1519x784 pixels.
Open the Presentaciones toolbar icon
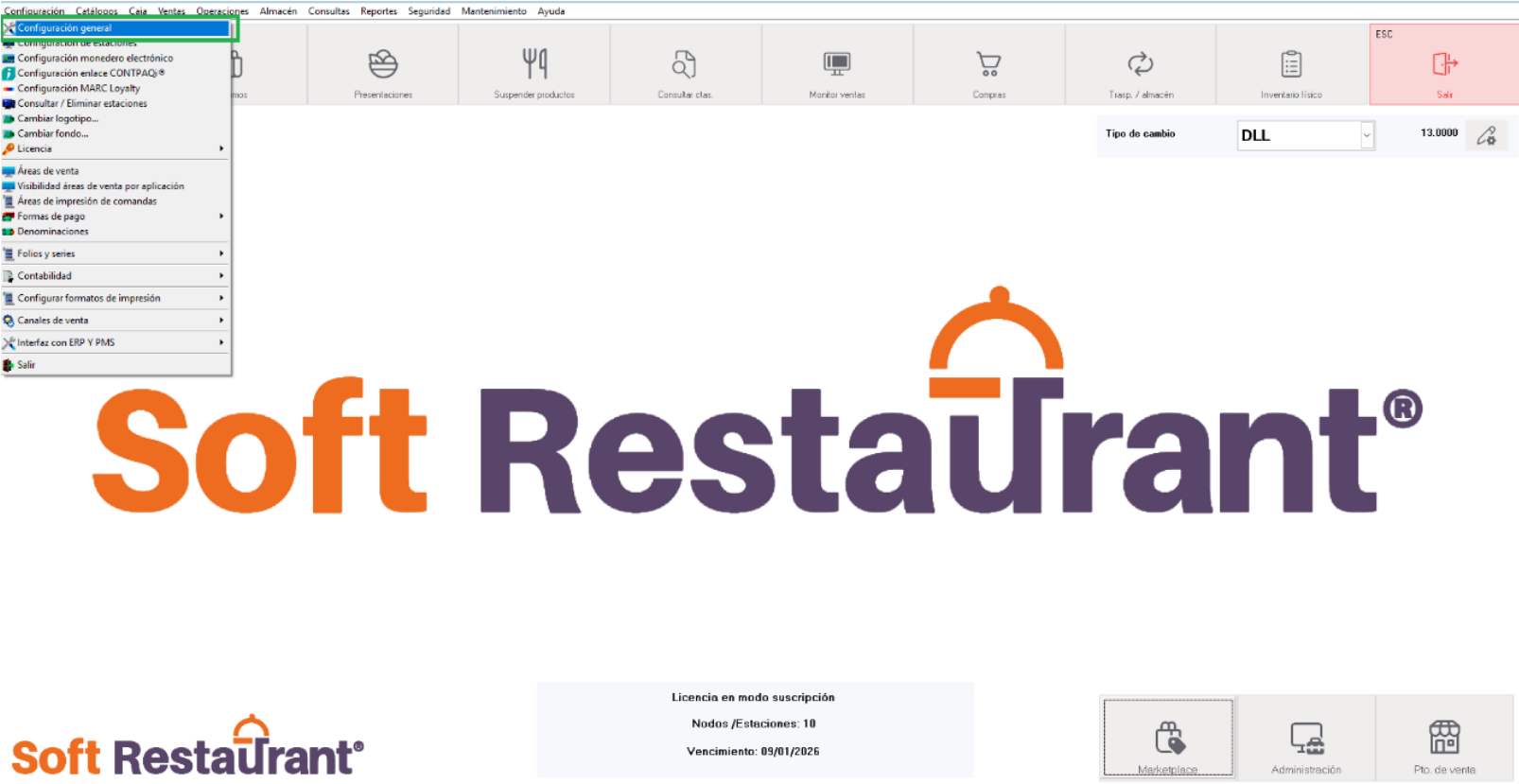click(383, 64)
